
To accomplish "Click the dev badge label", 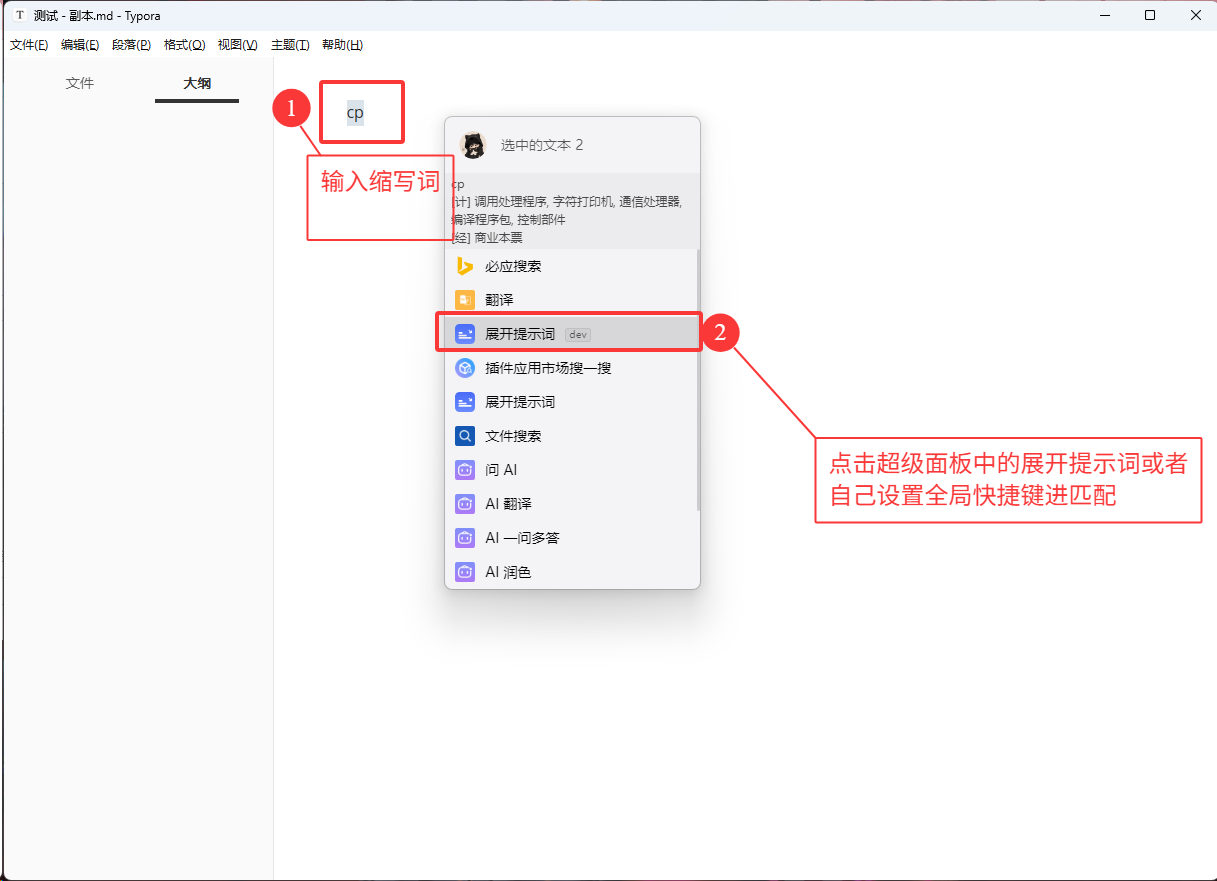I will coord(577,335).
